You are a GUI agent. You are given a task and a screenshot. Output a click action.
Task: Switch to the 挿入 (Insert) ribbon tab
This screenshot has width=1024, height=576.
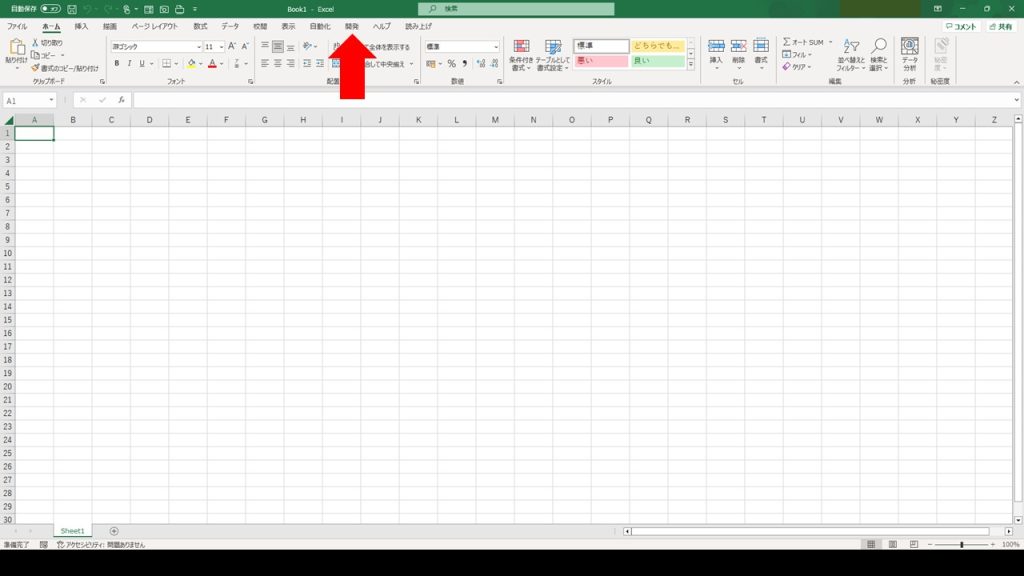tap(81, 26)
